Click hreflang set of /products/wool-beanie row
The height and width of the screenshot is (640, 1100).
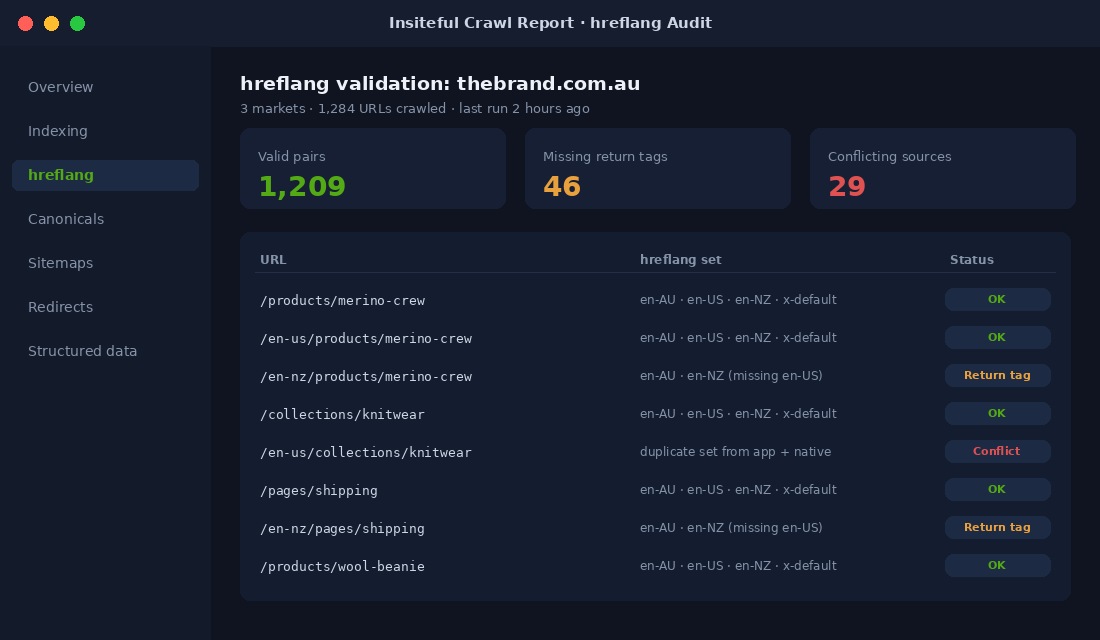[x=738, y=566]
